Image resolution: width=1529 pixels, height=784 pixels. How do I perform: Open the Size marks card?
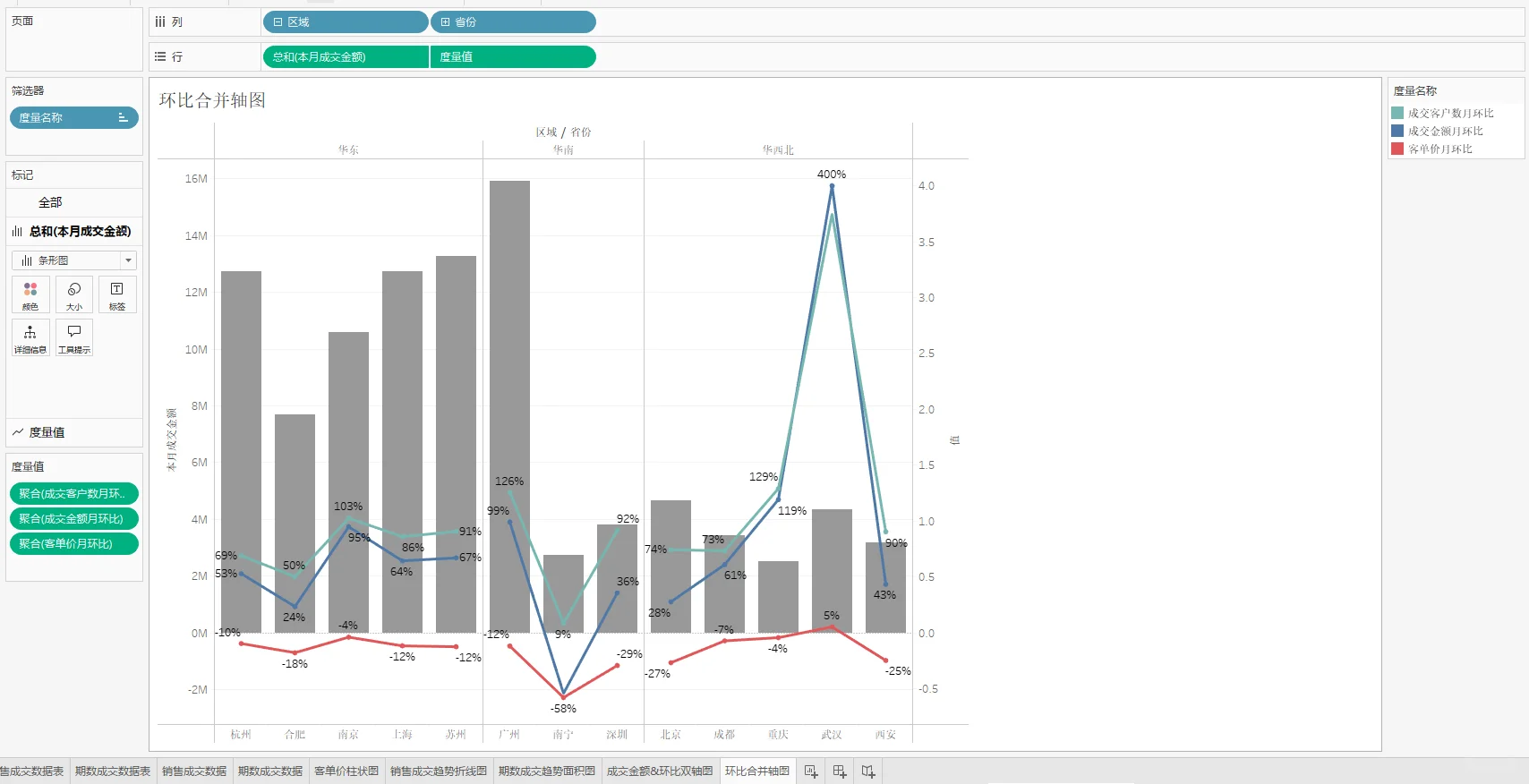pos(74,294)
